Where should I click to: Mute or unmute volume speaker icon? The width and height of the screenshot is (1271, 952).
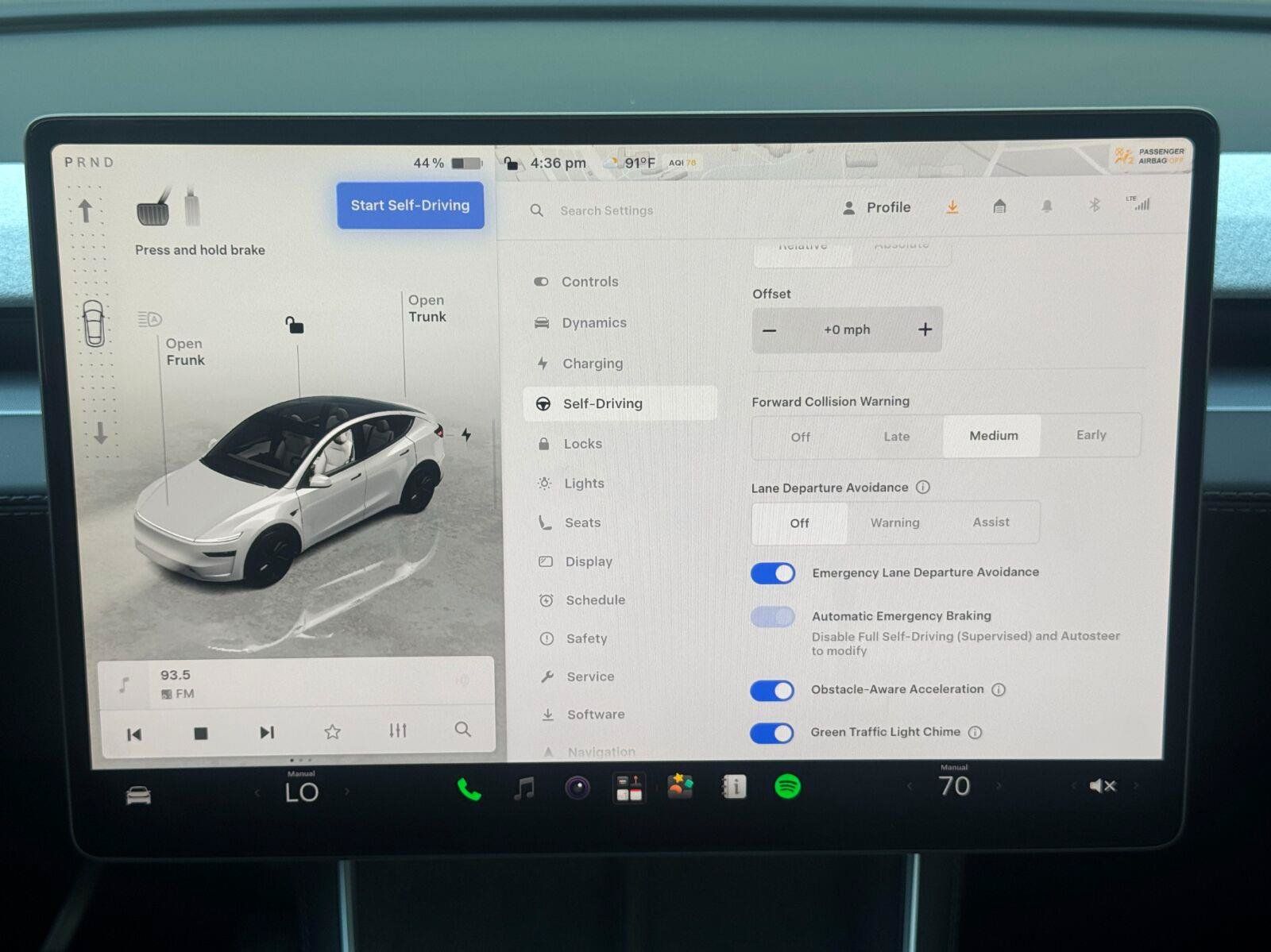pos(1103,786)
